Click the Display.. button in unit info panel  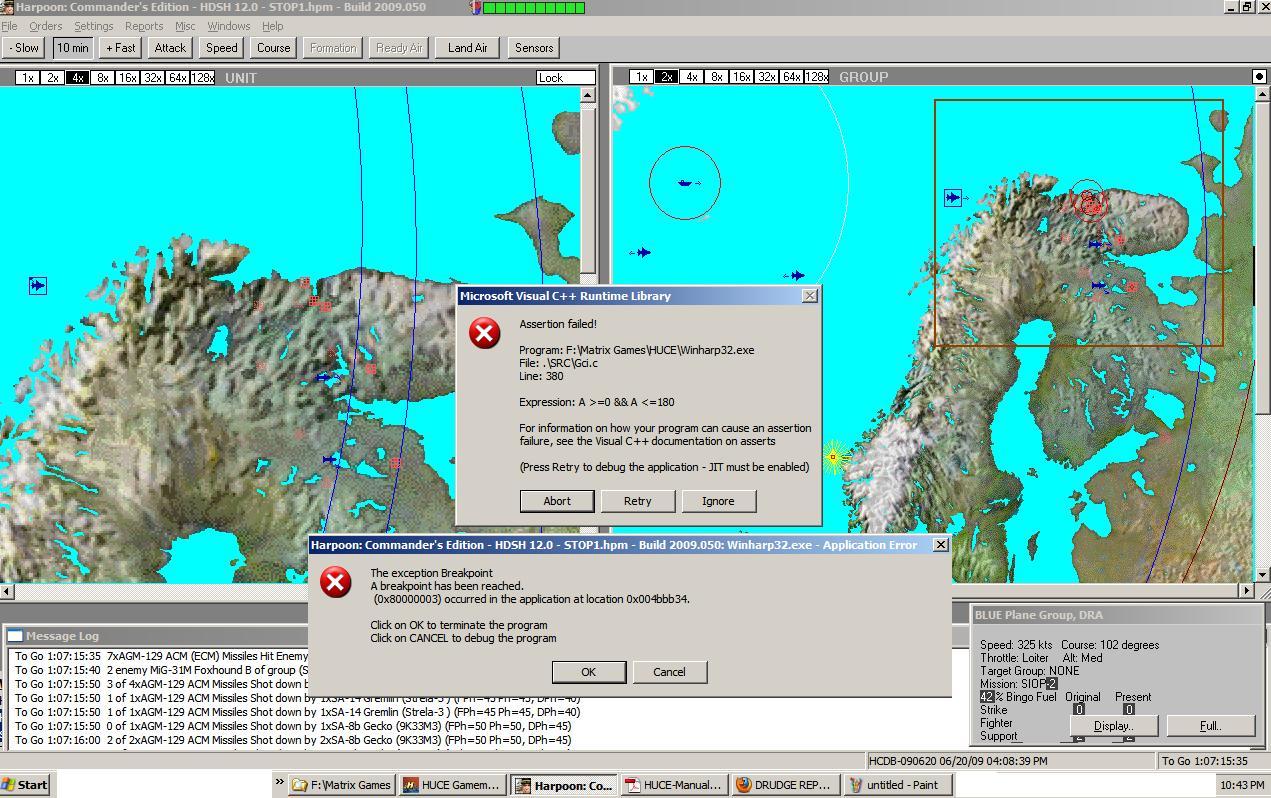(1113, 726)
